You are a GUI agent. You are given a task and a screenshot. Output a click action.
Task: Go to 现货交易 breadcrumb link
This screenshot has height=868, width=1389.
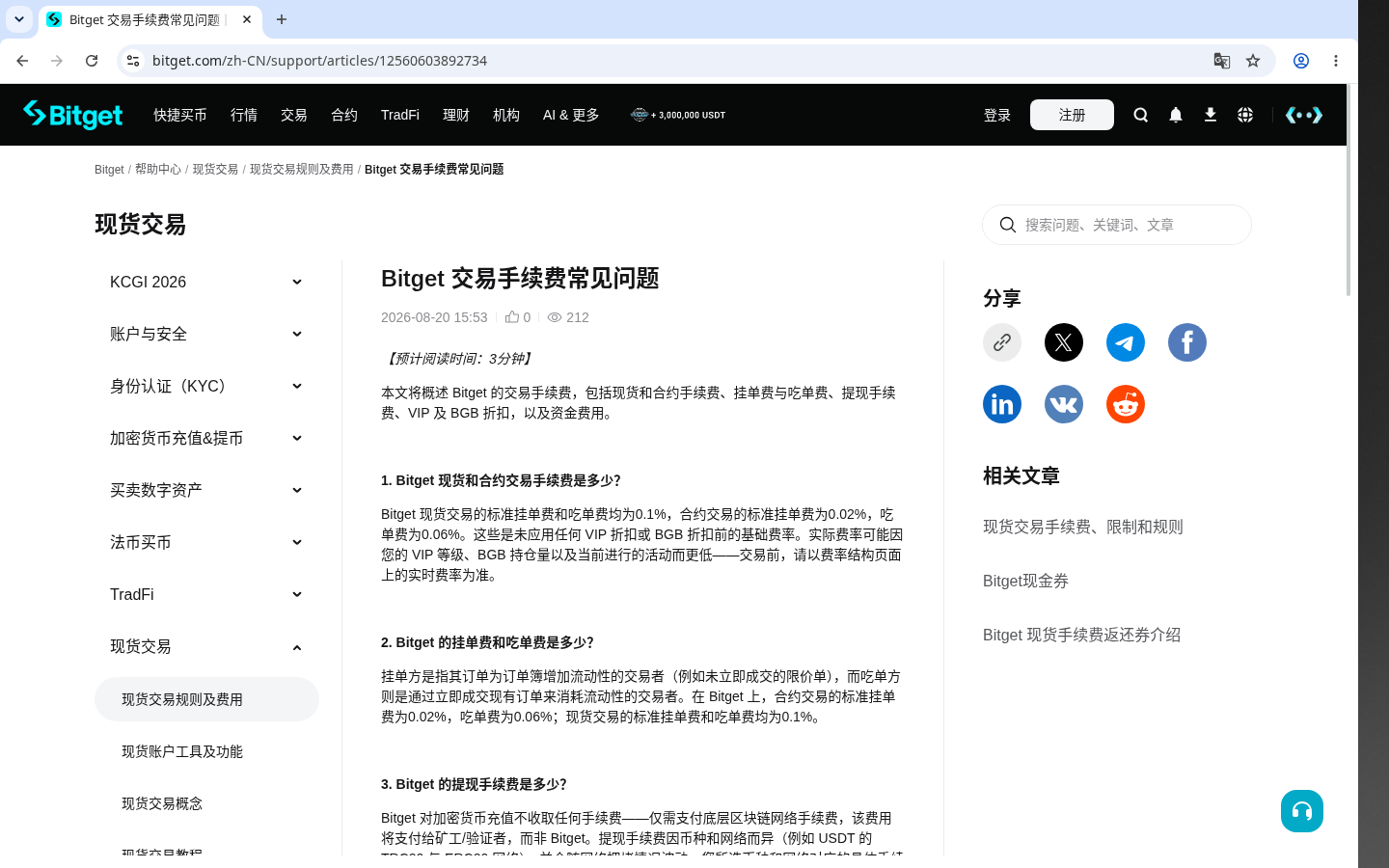click(215, 169)
